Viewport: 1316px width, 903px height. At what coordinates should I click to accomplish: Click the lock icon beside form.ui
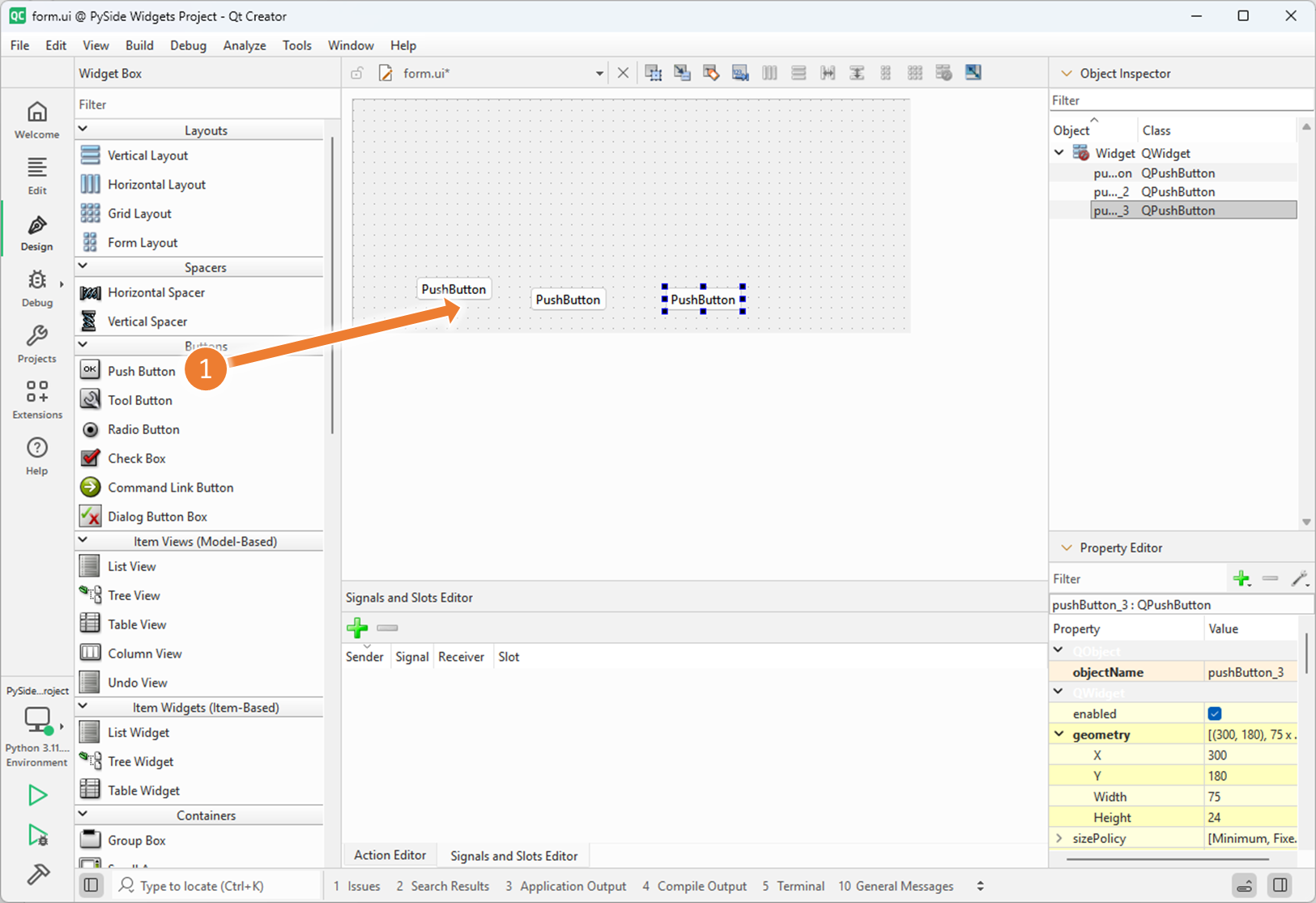pyautogui.click(x=357, y=74)
